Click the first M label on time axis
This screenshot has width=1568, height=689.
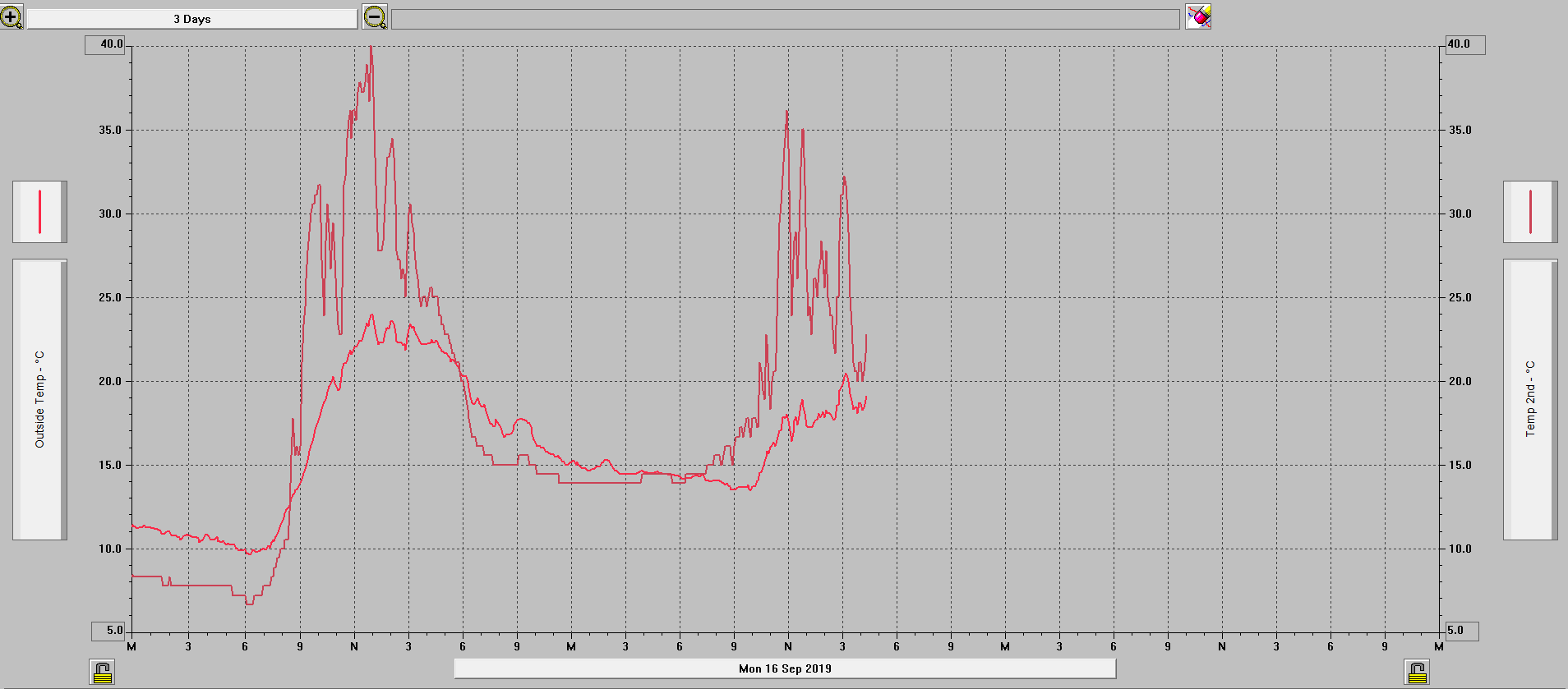point(131,646)
